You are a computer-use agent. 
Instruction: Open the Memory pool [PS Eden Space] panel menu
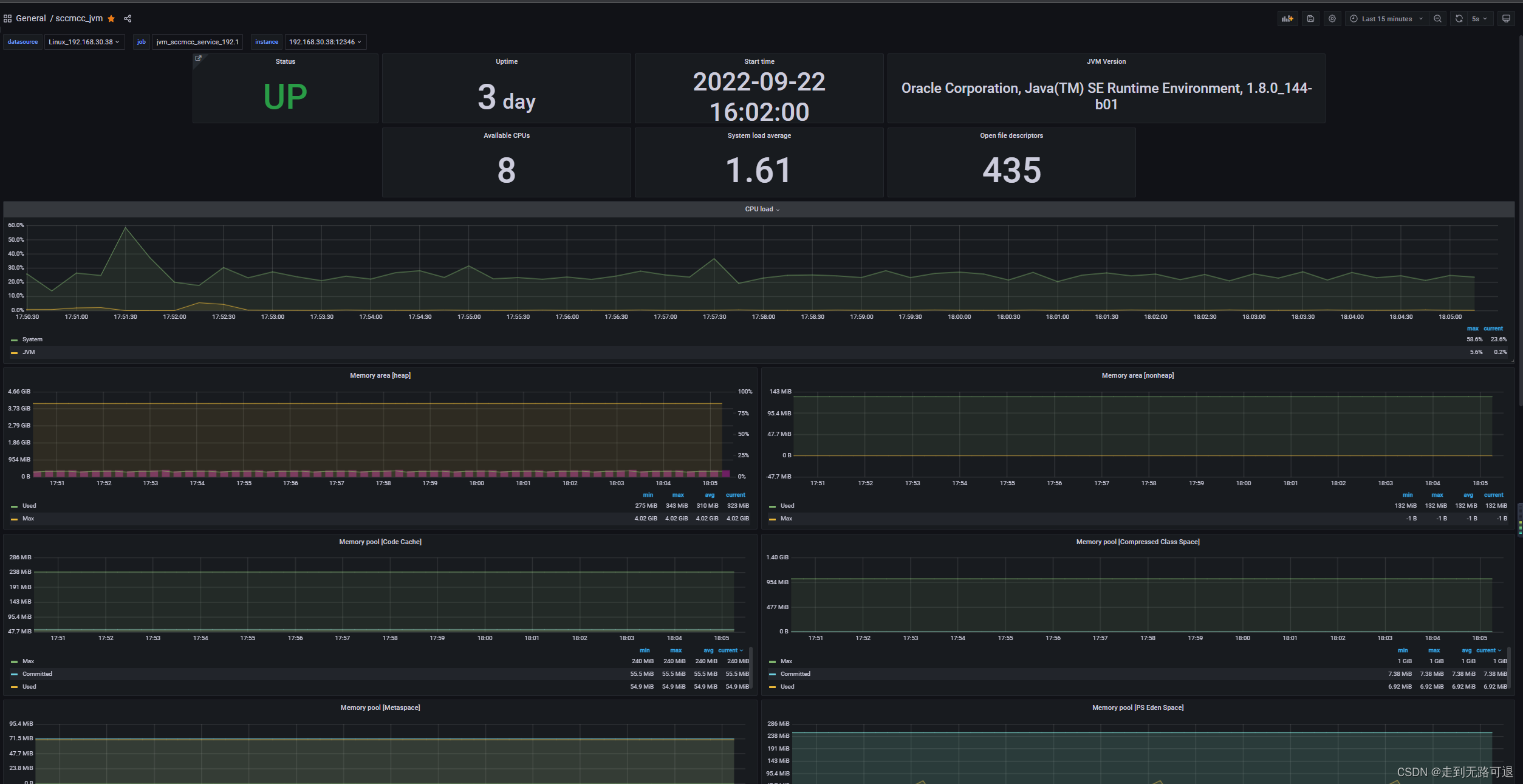(x=1138, y=707)
